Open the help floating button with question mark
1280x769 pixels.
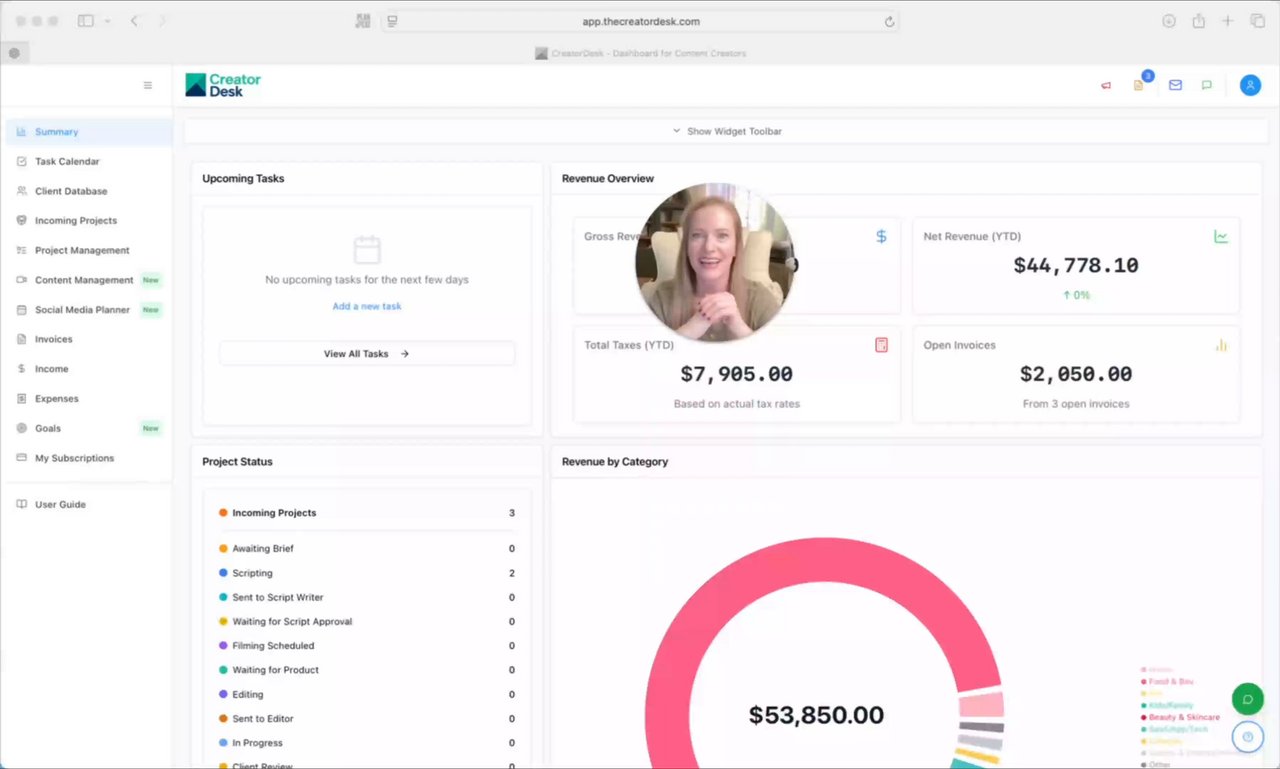coord(1247,738)
